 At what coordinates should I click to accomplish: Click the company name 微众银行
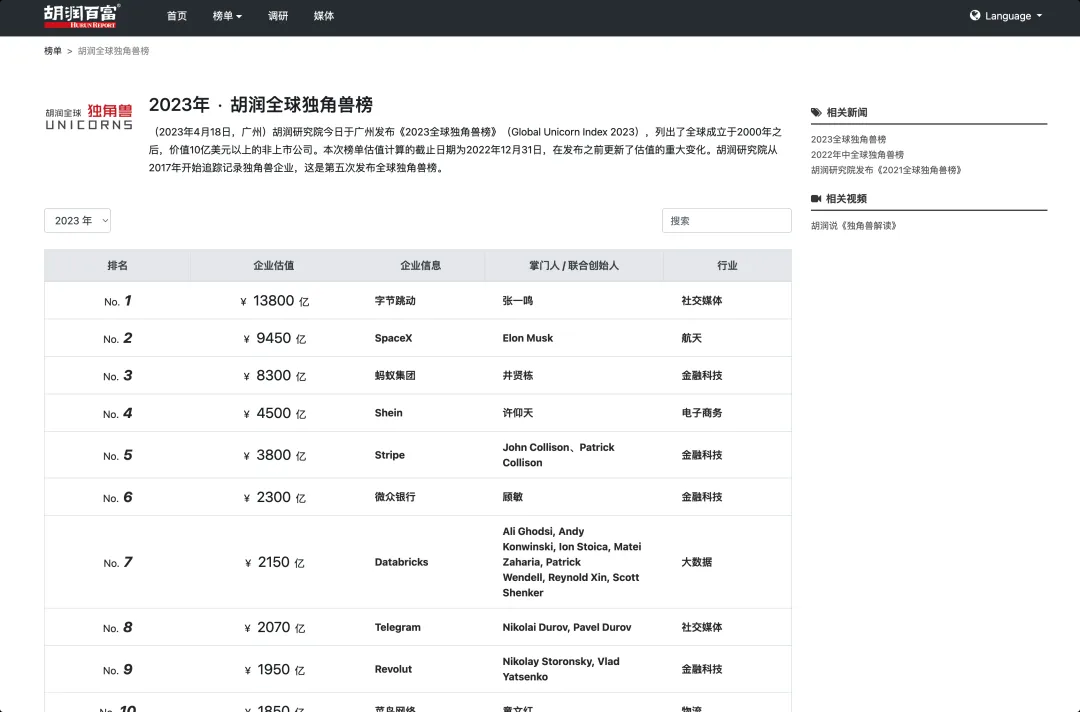click(395, 497)
